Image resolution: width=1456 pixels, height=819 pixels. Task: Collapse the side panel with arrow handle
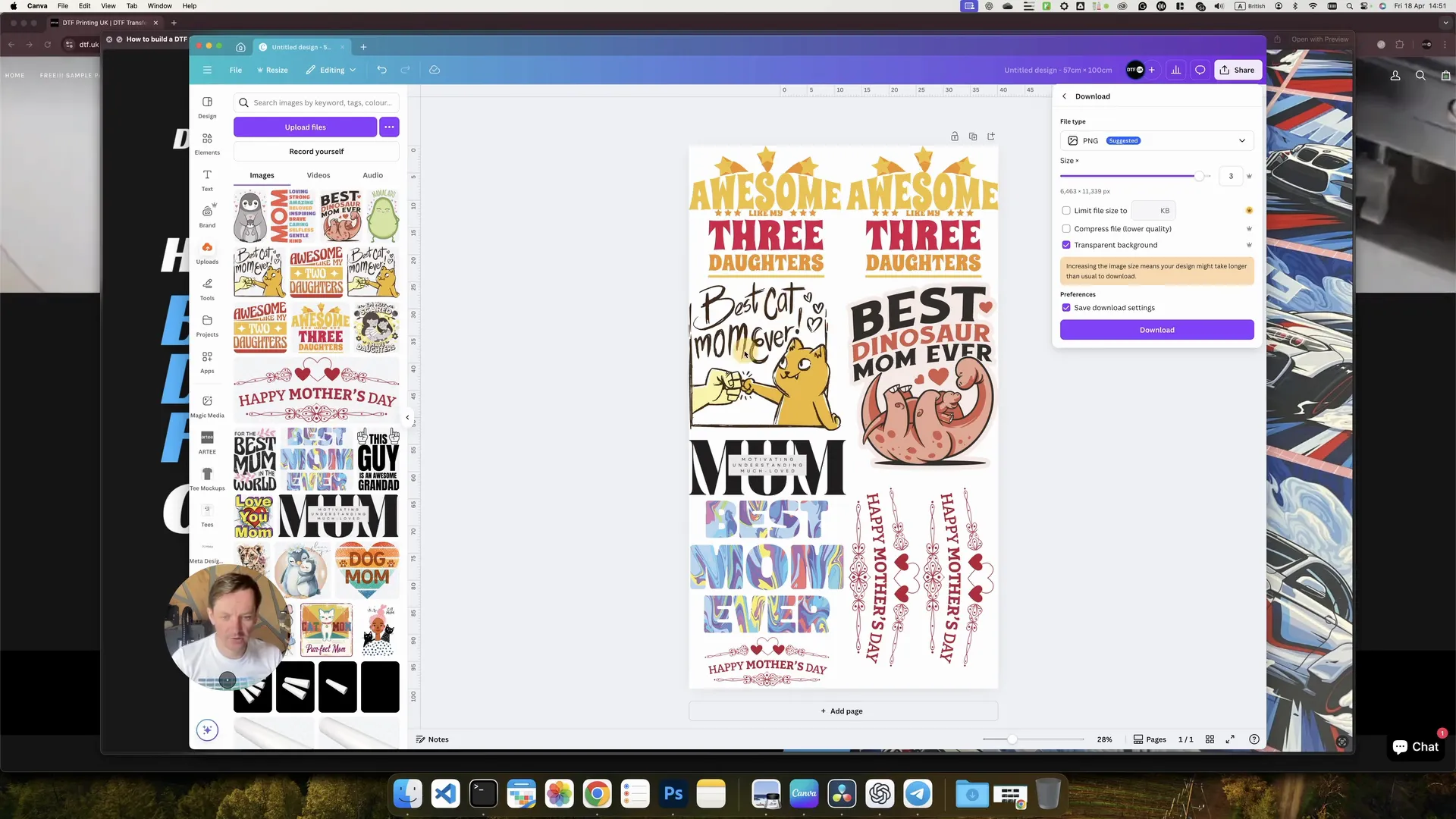(x=407, y=417)
